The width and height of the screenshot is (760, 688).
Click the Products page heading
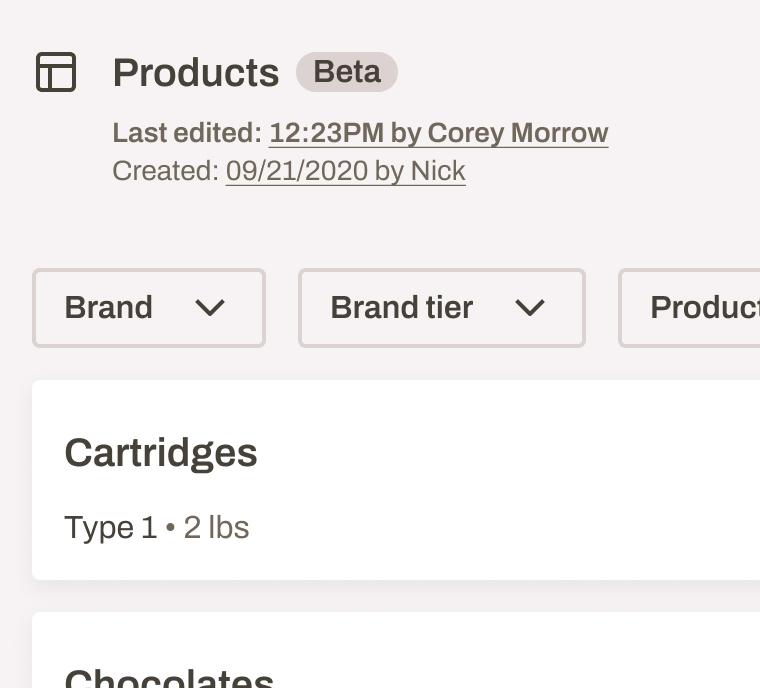196,73
